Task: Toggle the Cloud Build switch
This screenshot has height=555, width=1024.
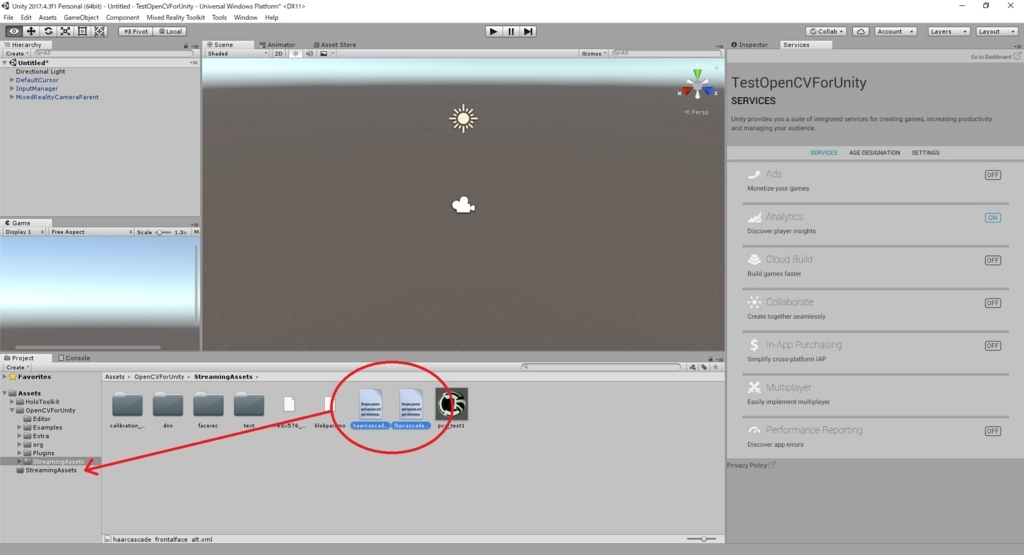Action: coord(993,260)
